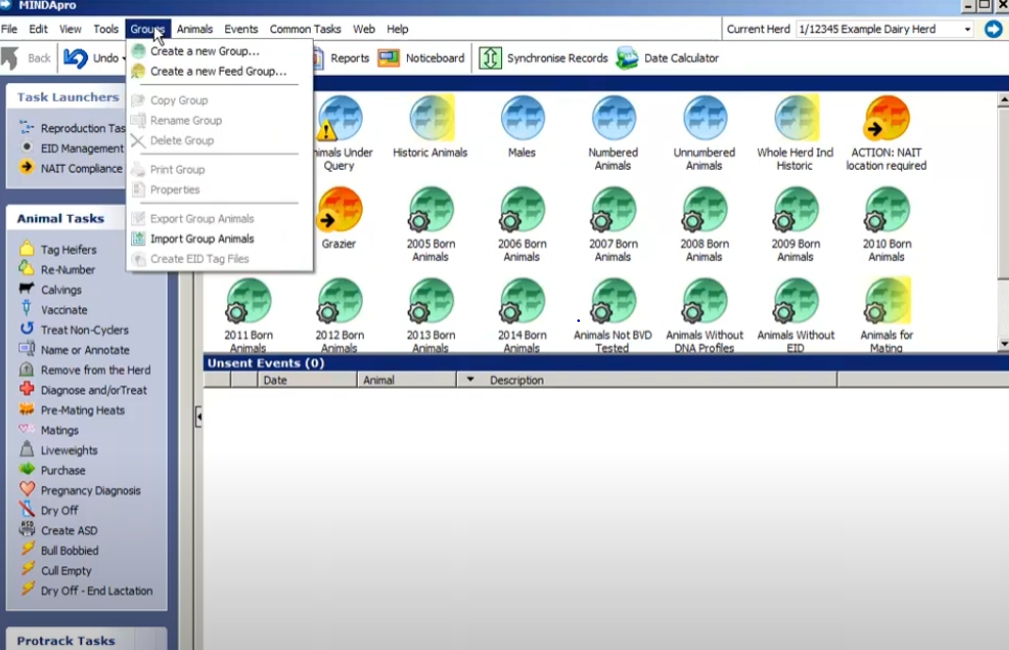This screenshot has height=650, width=1009.
Task: Open the Tools menu
Action: [106, 29]
